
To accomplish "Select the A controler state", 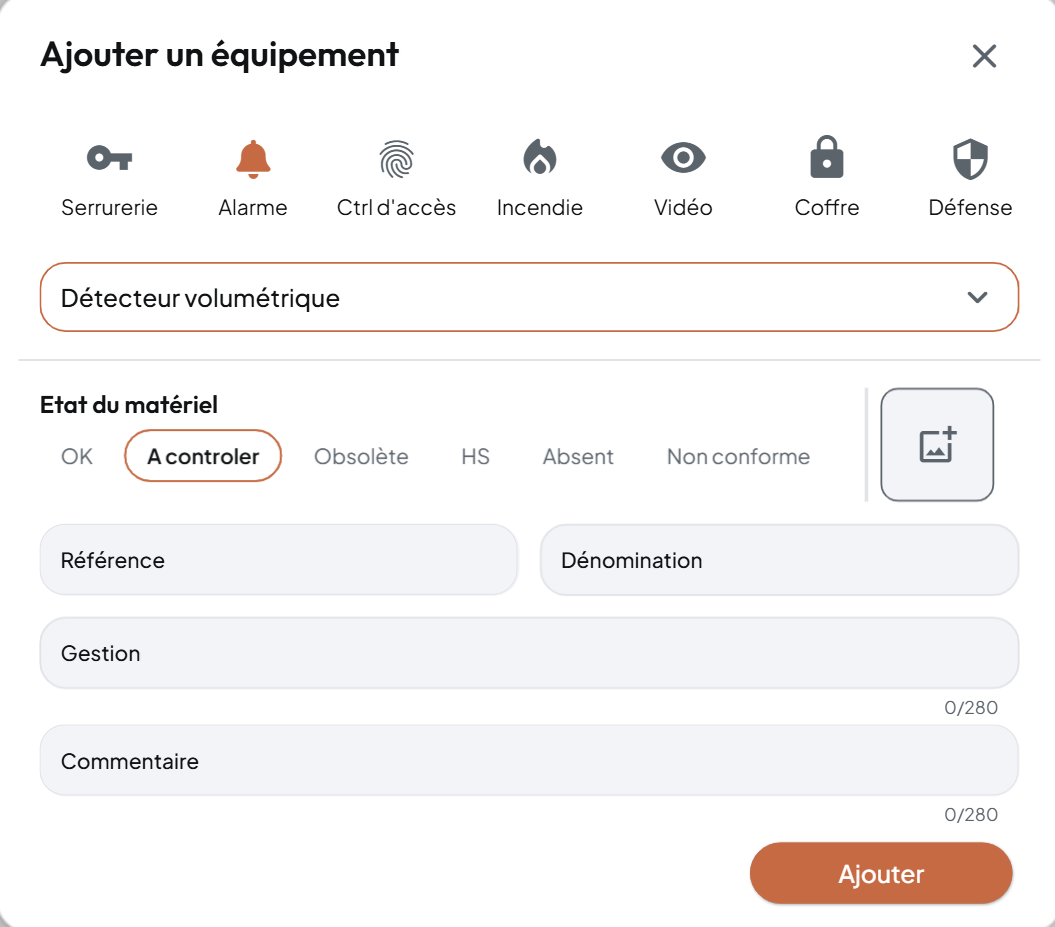I will [x=203, y=457].
